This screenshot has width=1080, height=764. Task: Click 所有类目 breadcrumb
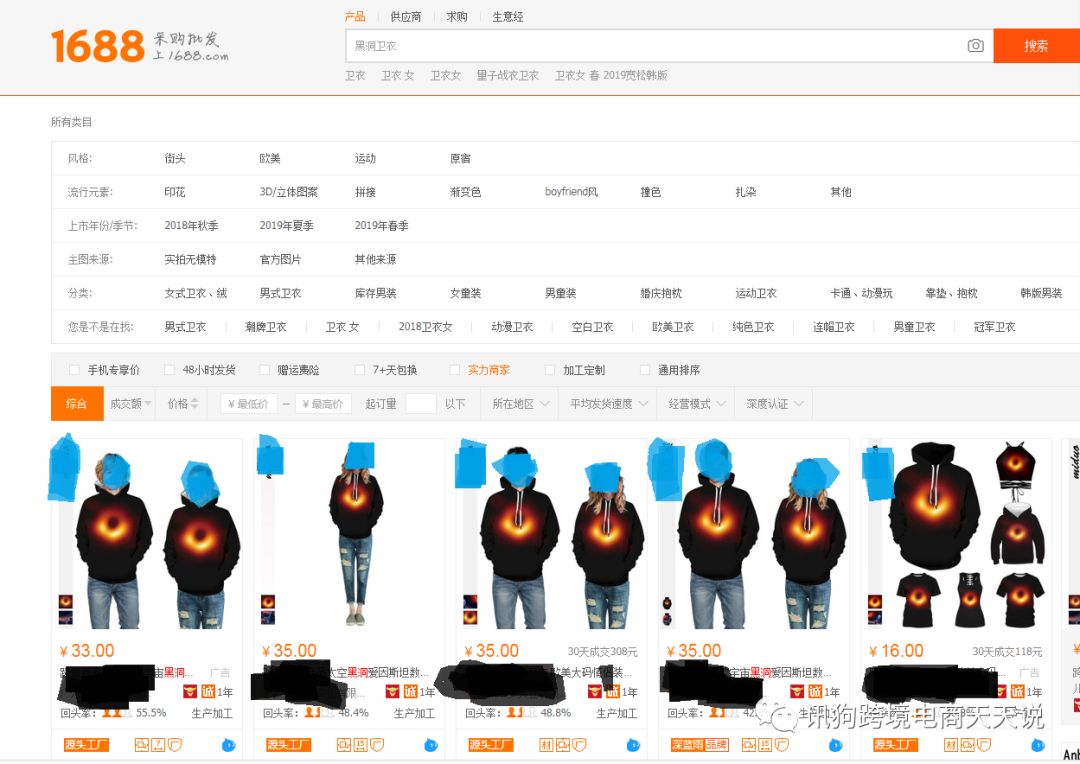72,123
